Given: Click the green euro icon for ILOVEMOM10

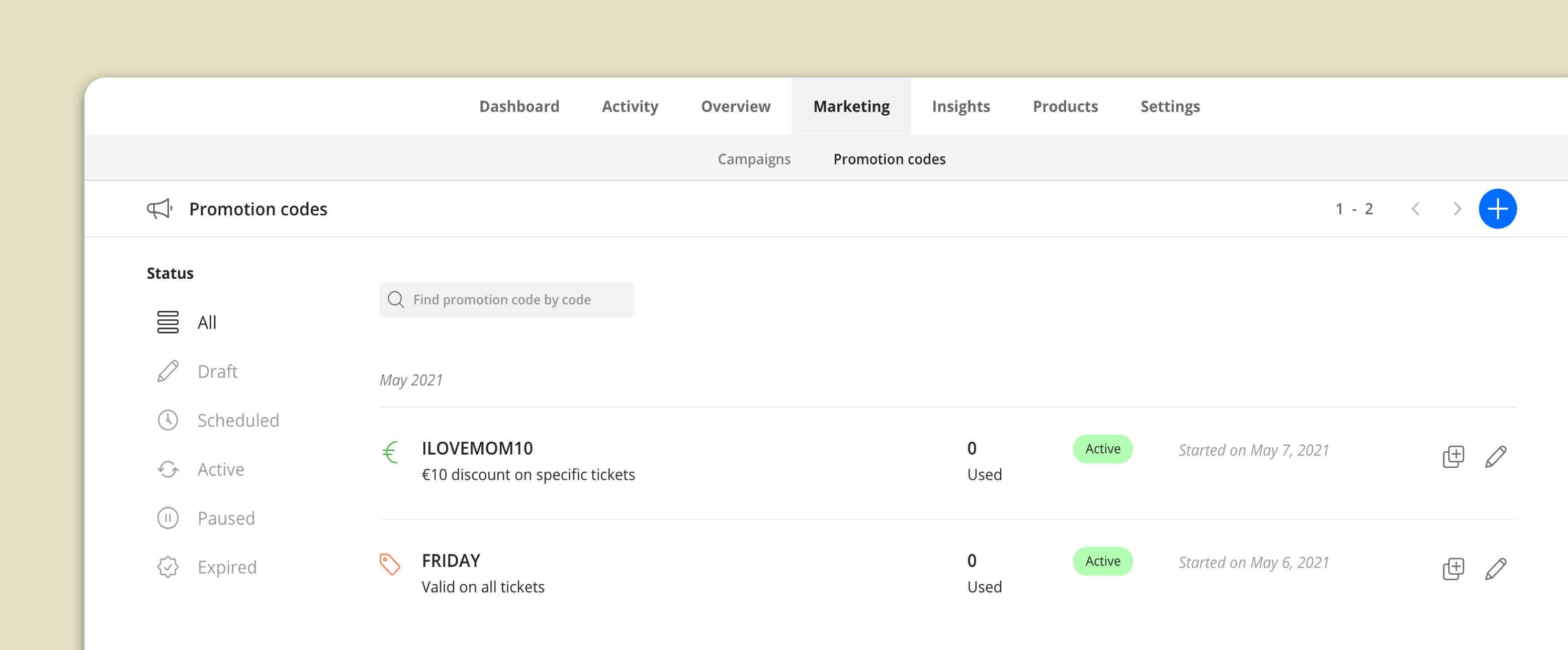Looking at the screenshot, I should coord(390,452).
